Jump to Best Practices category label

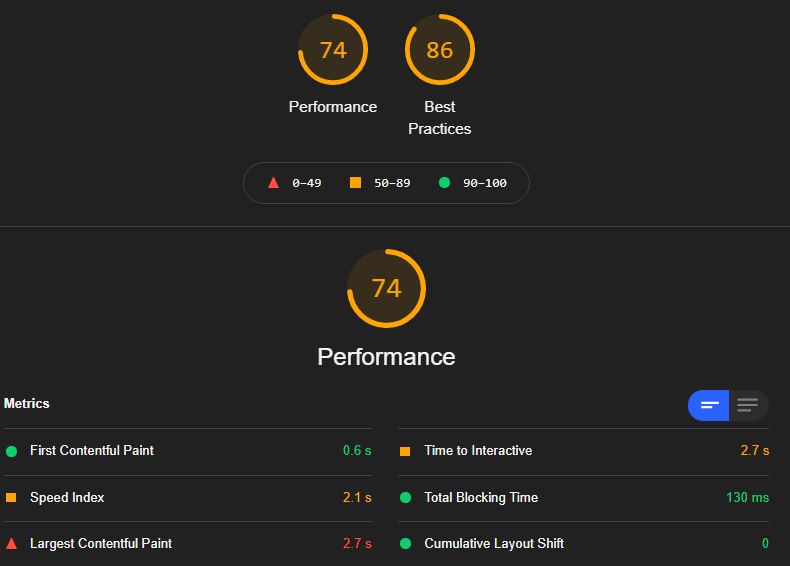[x=440, y=118]
